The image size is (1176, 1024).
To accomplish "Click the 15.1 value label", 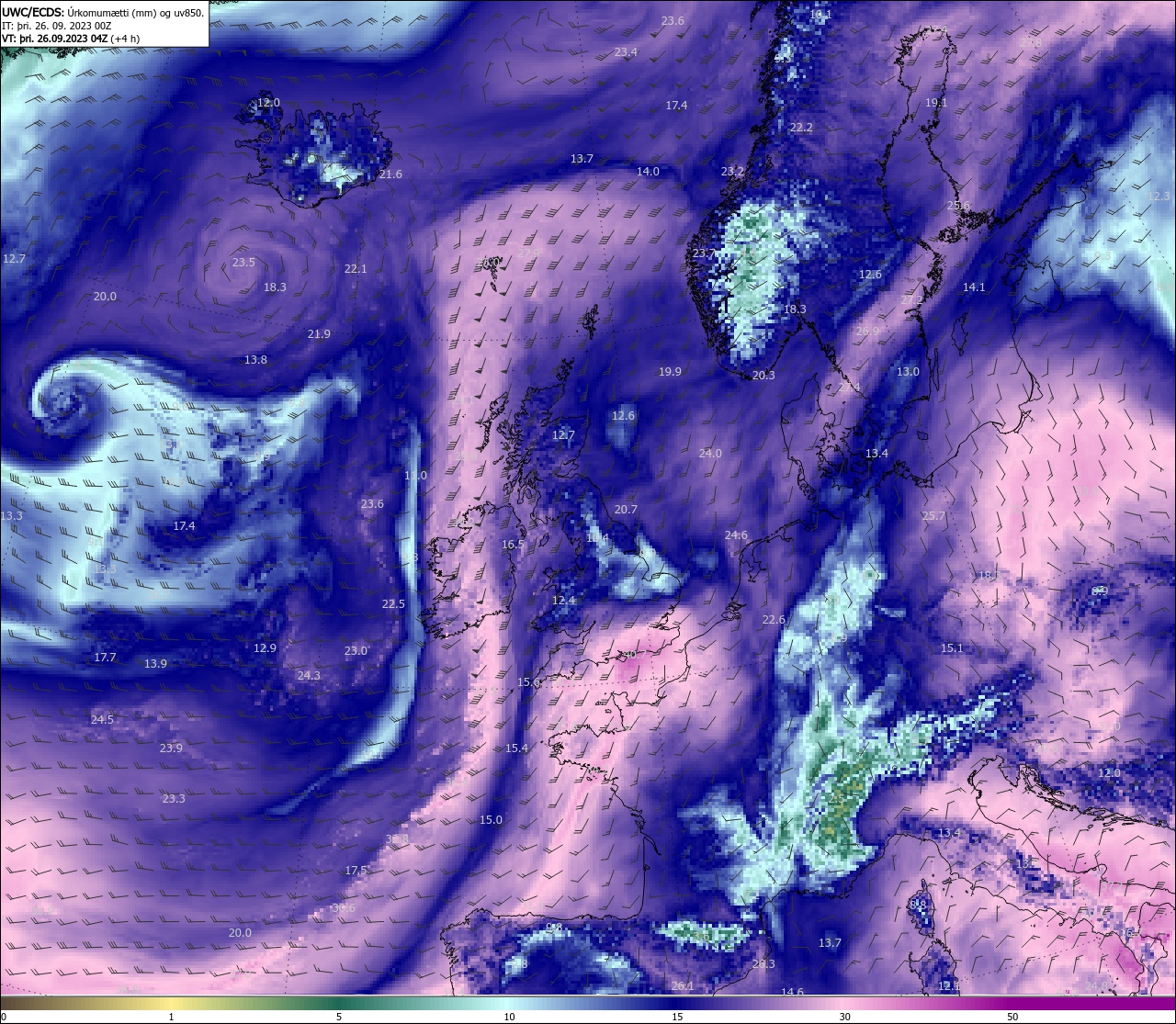I will (952, 648).
